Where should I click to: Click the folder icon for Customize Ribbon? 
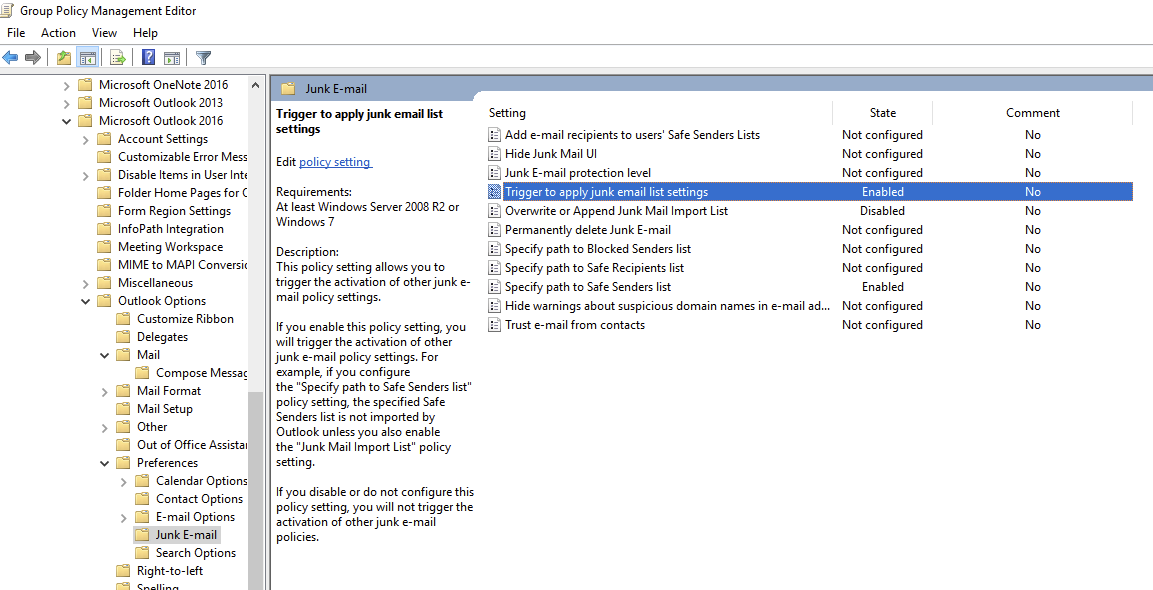point(124,319)
